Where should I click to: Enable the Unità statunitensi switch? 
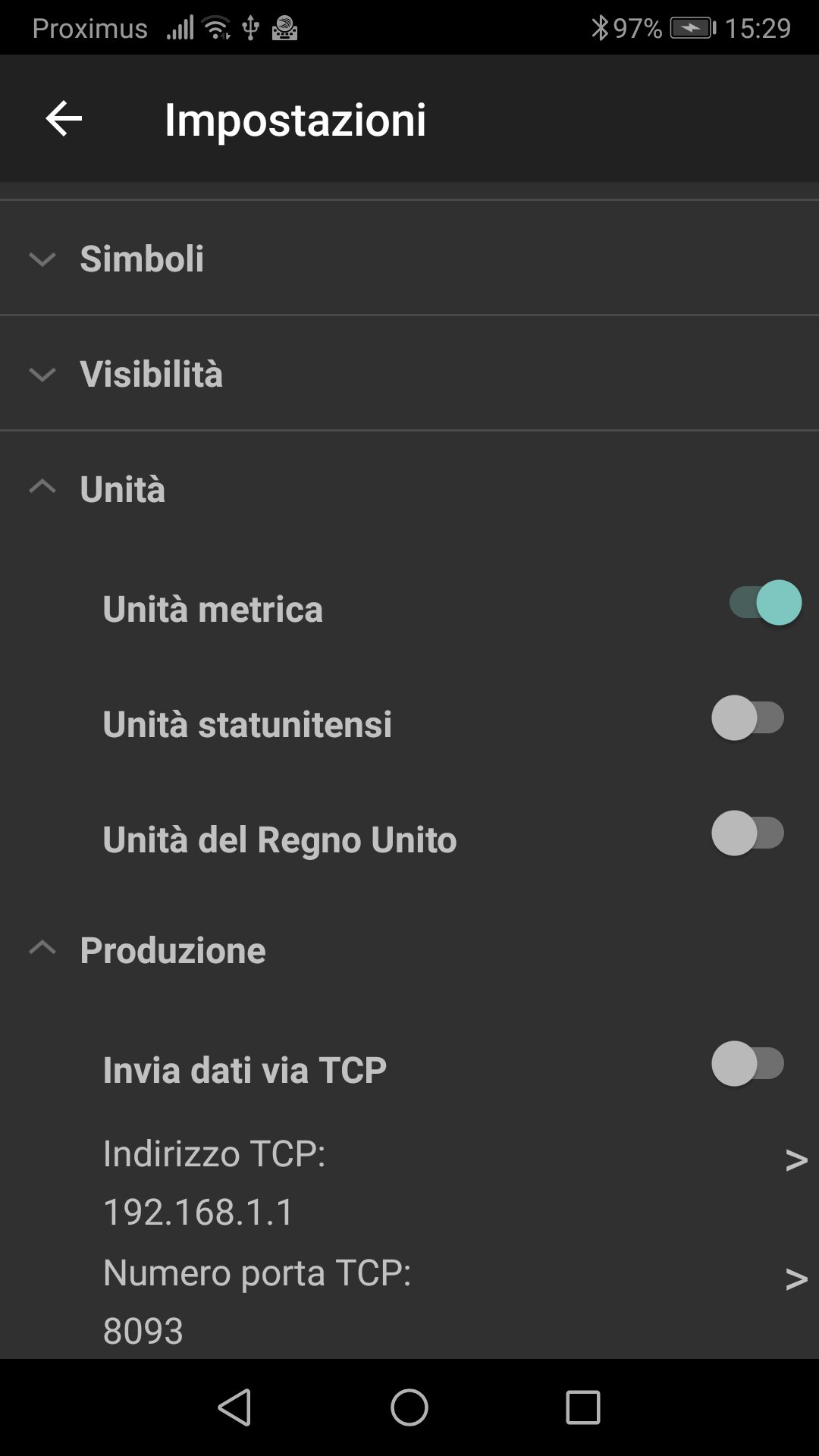(x=748, y=718)
